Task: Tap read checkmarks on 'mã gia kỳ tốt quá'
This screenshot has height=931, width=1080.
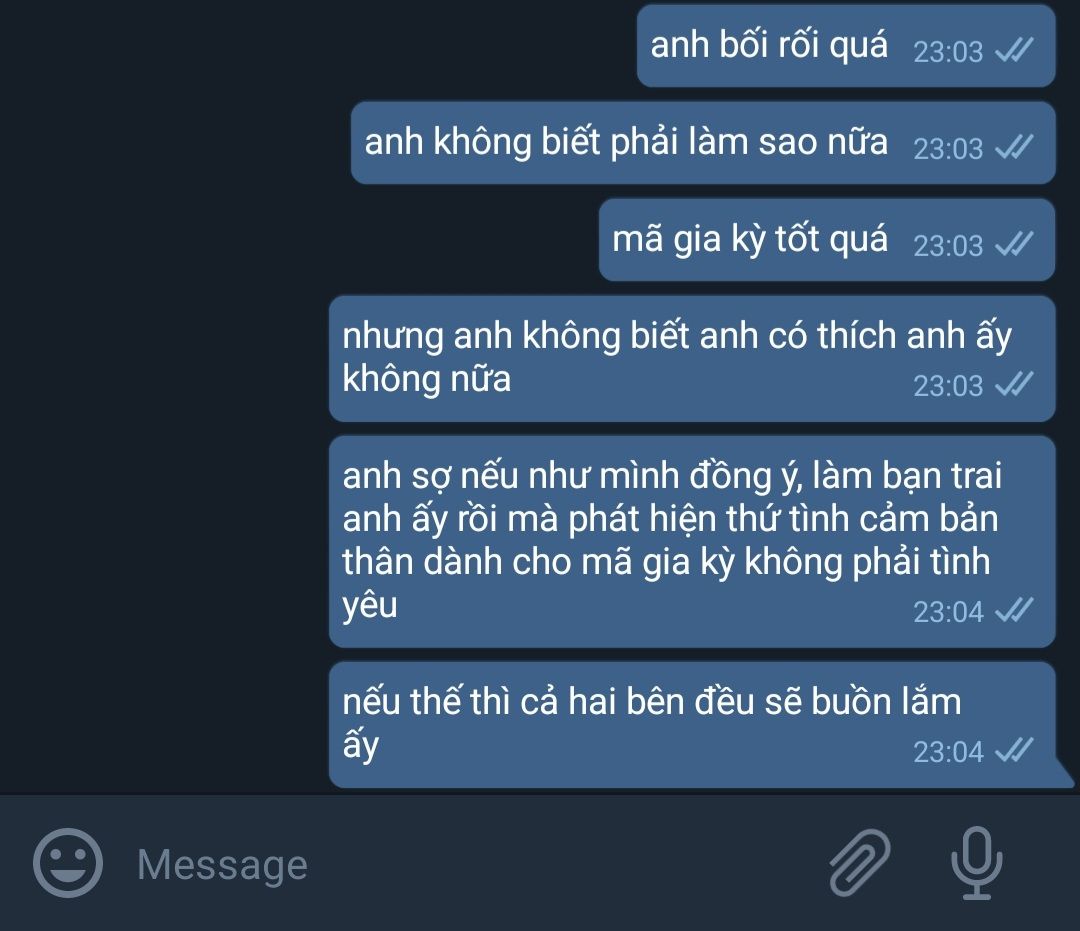Action: coord(1015,244)
